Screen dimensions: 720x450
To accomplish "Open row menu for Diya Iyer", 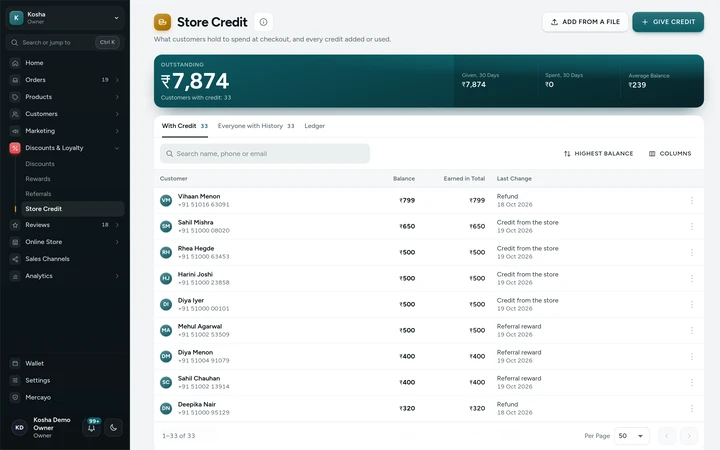I will click(692, 304).
